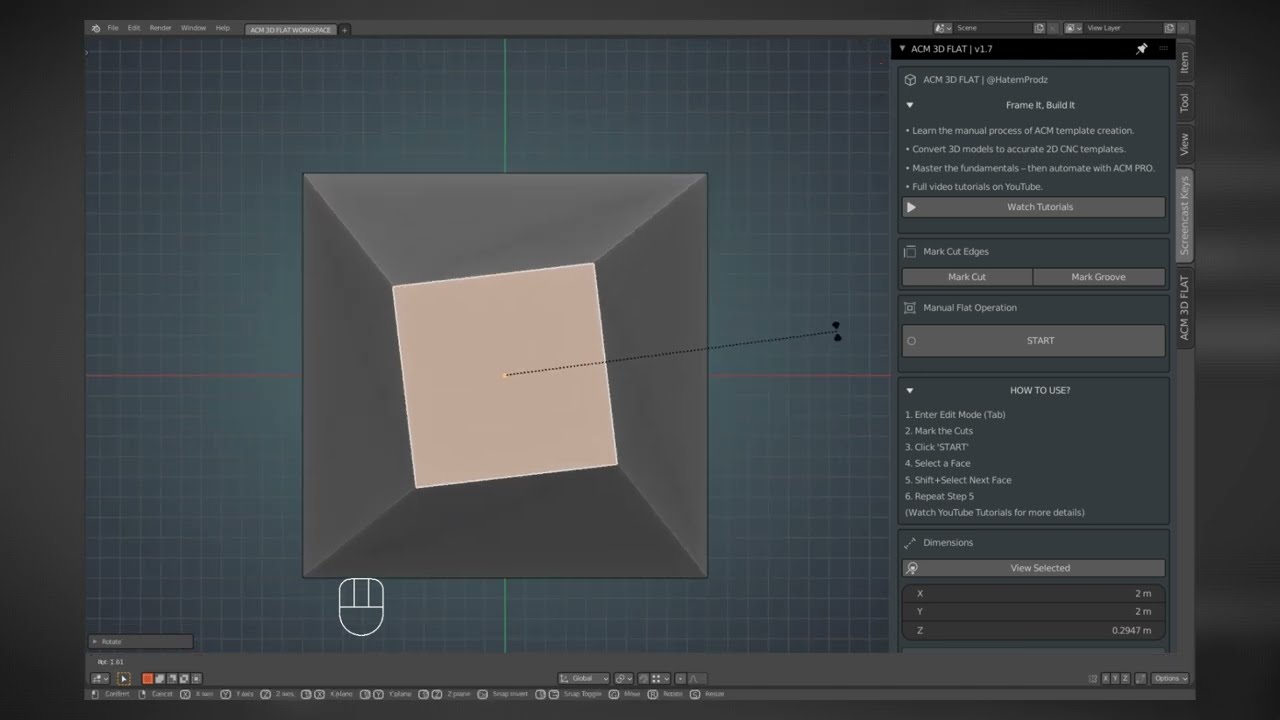Screen dimensions: 1280x720
Task: Collapse the HOW TO USE? section
Action: pyautogui.click(x=910, y=390)
